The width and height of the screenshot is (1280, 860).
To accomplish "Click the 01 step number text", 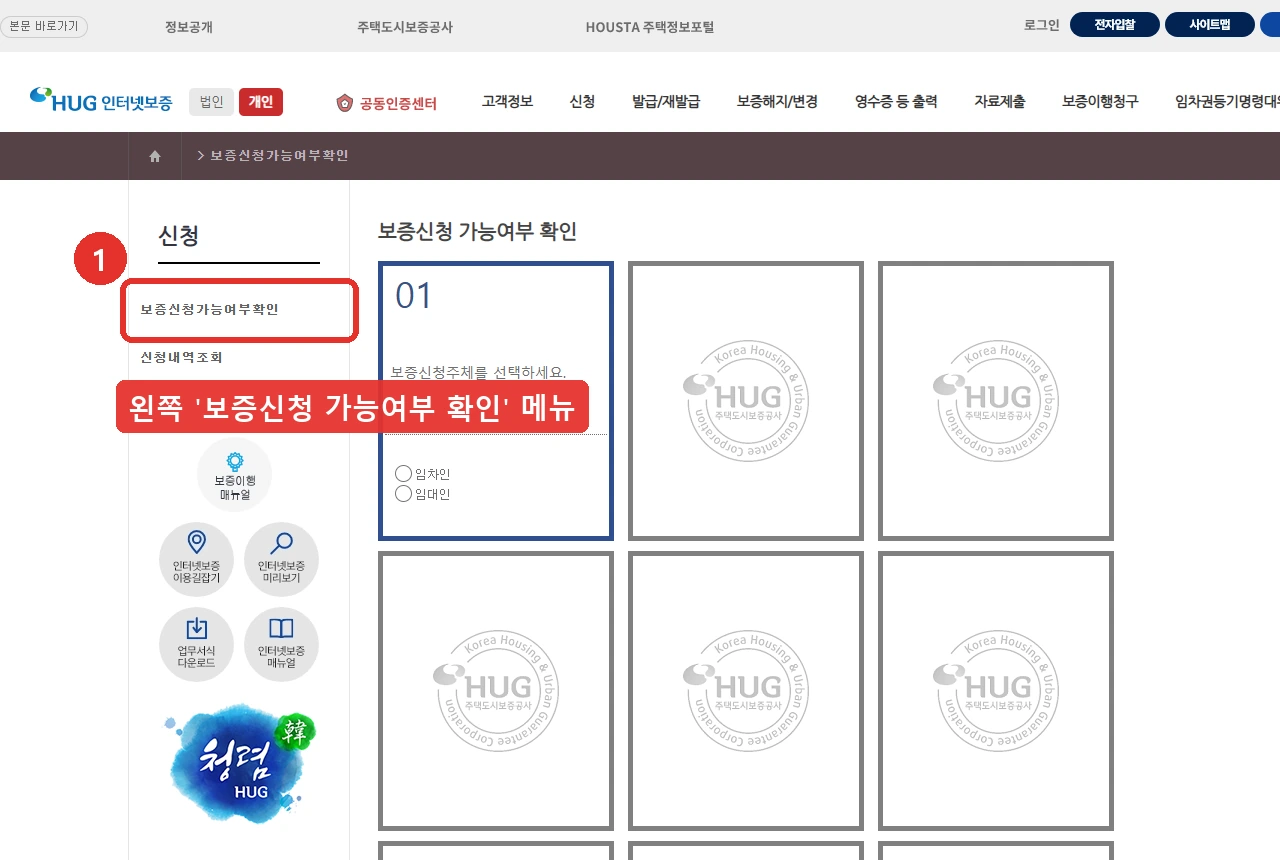I will (414, 296).
